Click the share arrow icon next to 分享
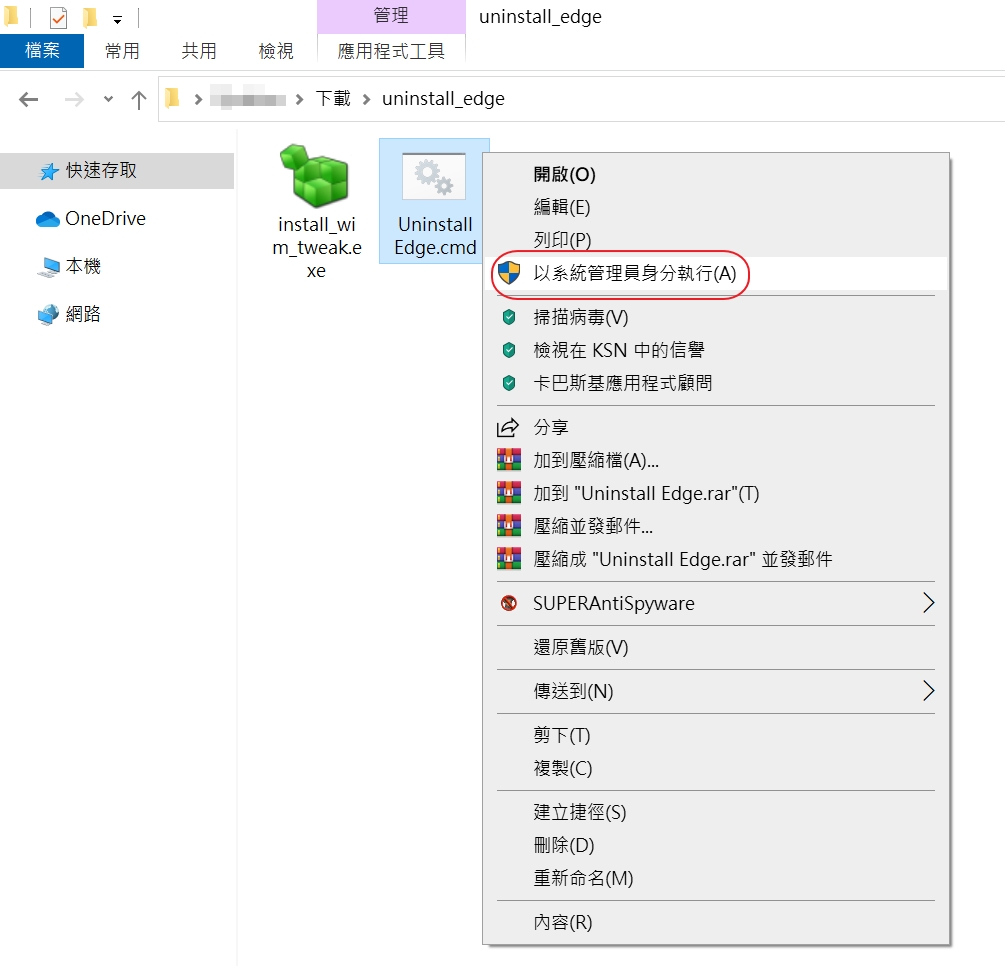The image size is (1005, 966). click(x=508, y=428)
